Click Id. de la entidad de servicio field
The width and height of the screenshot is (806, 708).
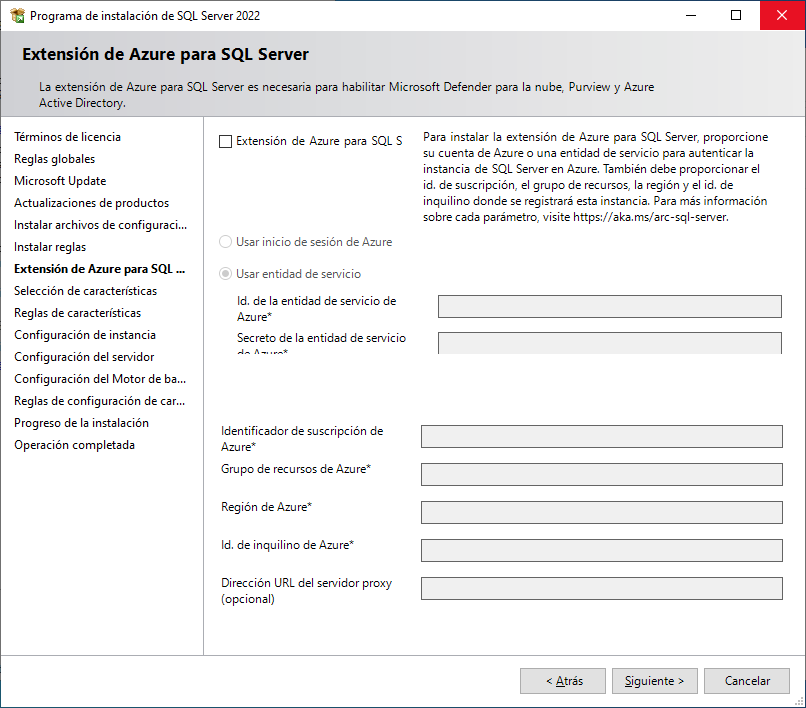pos(609,306)
